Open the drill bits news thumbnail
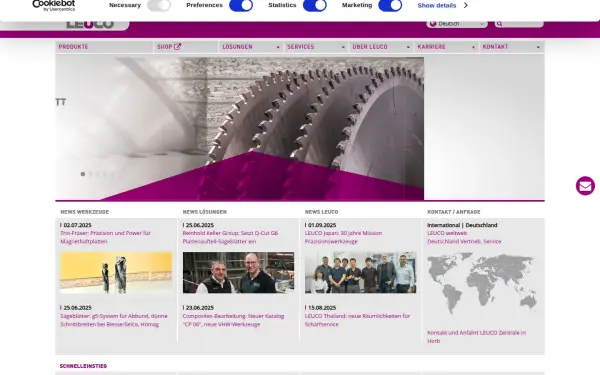This screenshot has width=600, height=375. click(116, 272)
